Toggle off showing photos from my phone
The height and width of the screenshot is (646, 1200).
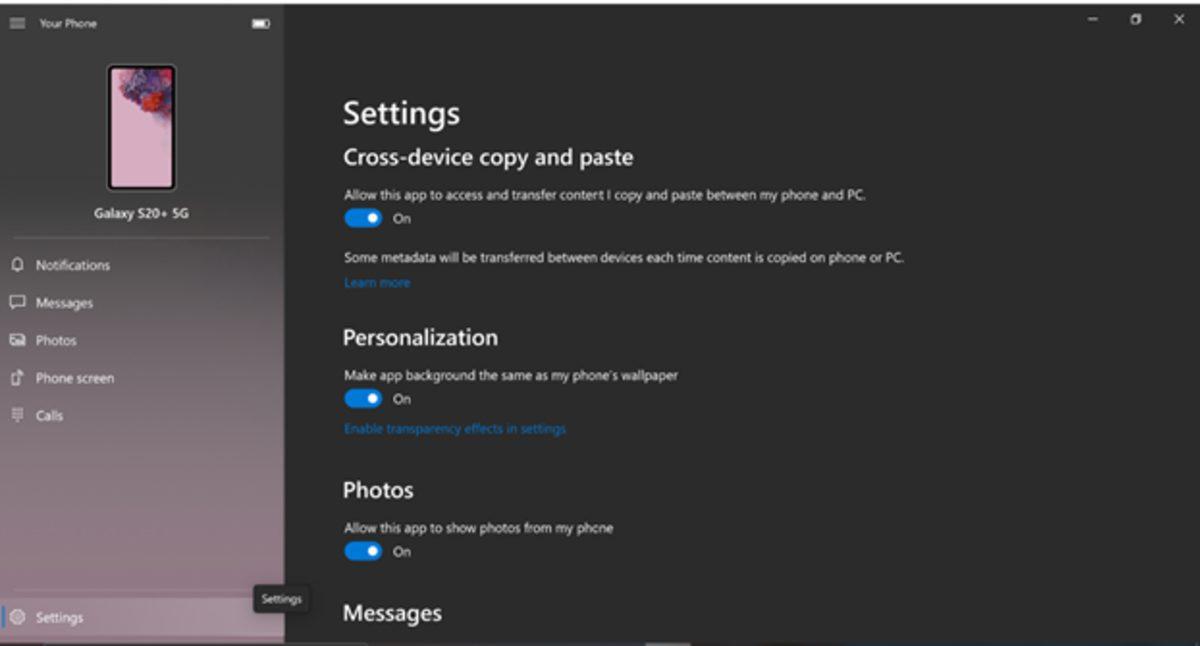pos(362,551)
